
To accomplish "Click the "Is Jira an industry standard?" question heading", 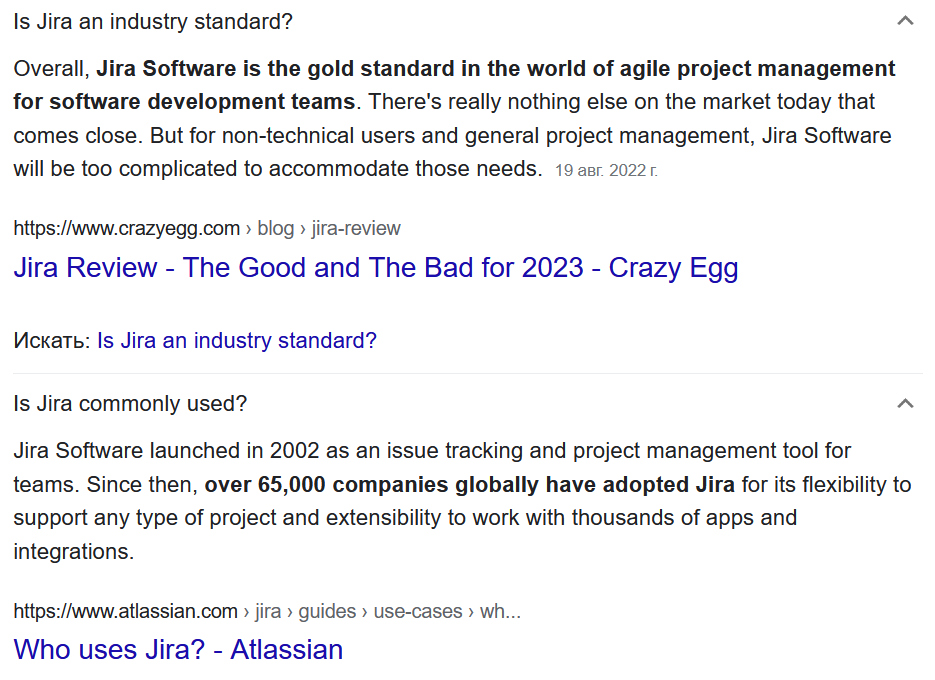I will coord(153,22).
